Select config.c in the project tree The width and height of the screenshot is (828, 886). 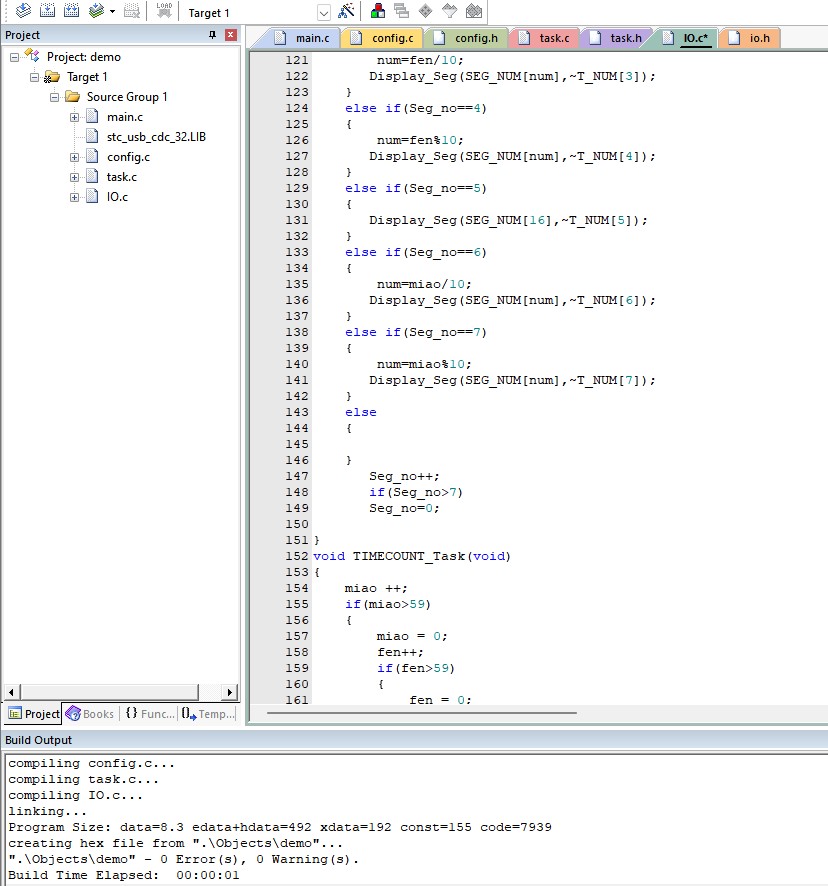point(128,157)
